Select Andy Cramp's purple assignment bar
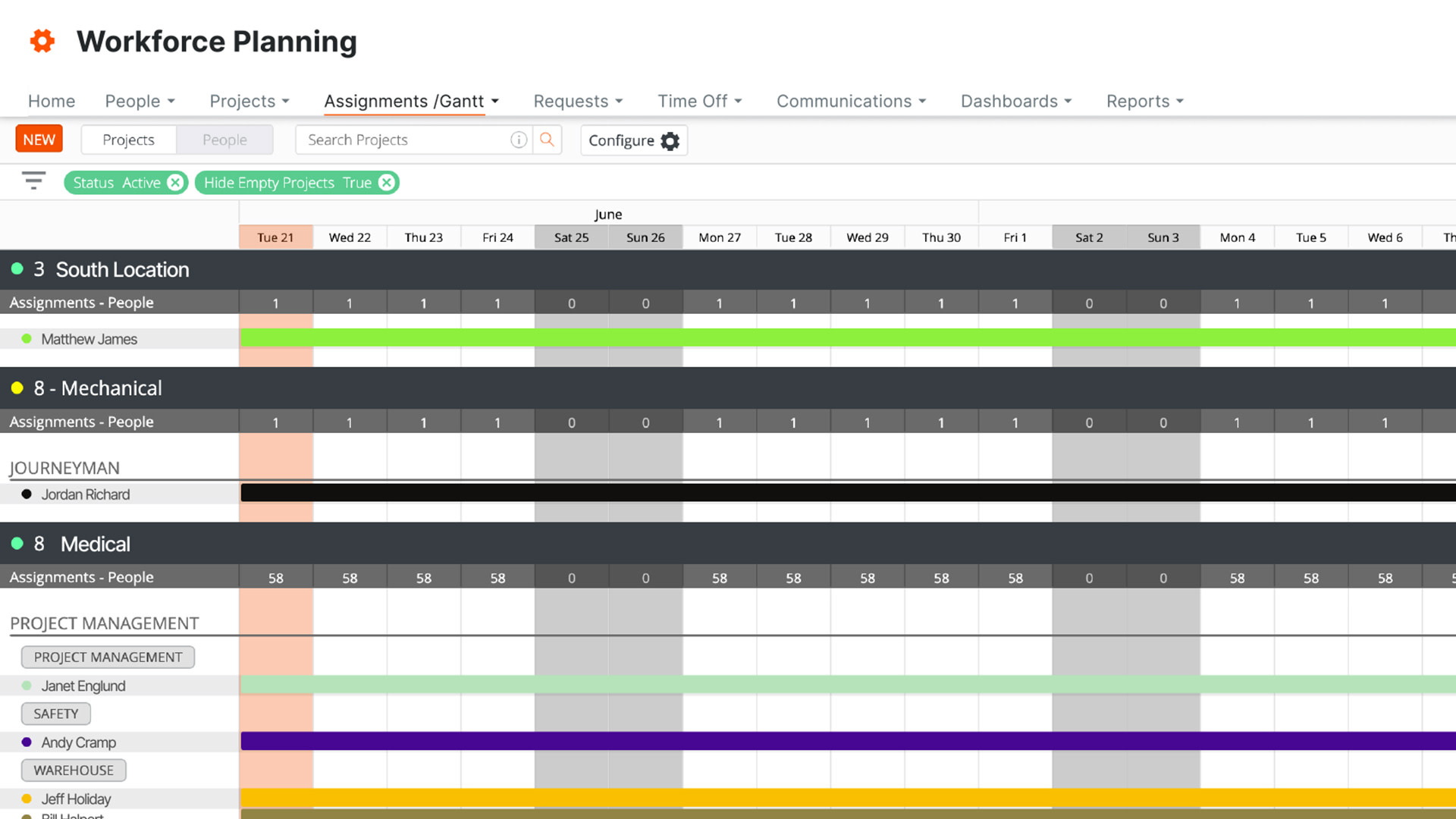 pyautogui.click(x=682, y=742)
